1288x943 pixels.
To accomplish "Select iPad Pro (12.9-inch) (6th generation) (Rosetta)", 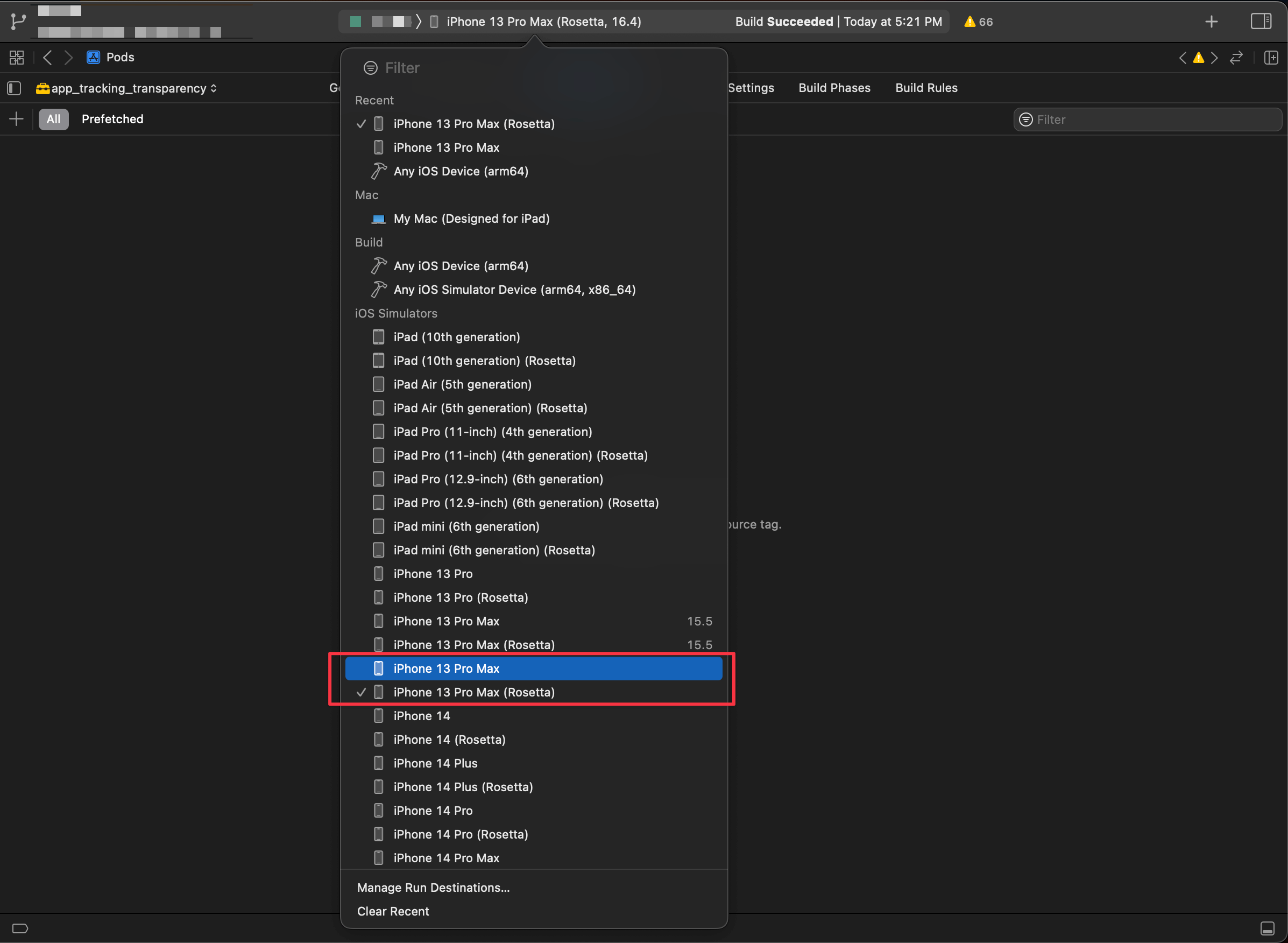I will click(533, 503).
